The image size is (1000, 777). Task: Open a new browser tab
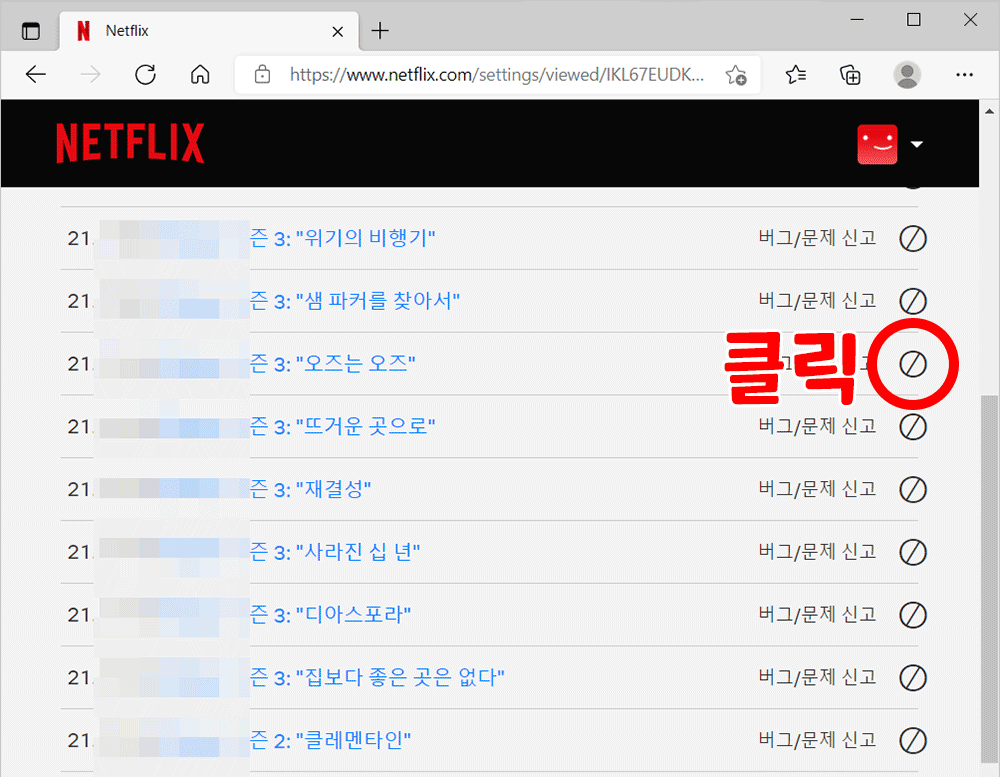pyautogui.click(x=380, y=31)
